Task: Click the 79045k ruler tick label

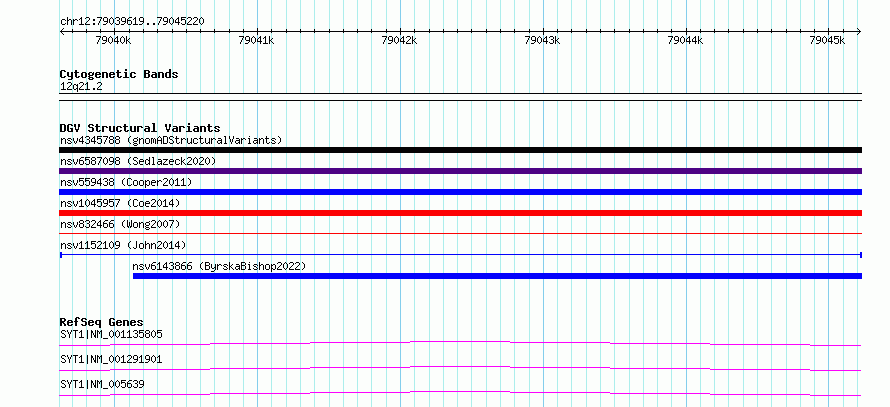Action: coord(828,40)
